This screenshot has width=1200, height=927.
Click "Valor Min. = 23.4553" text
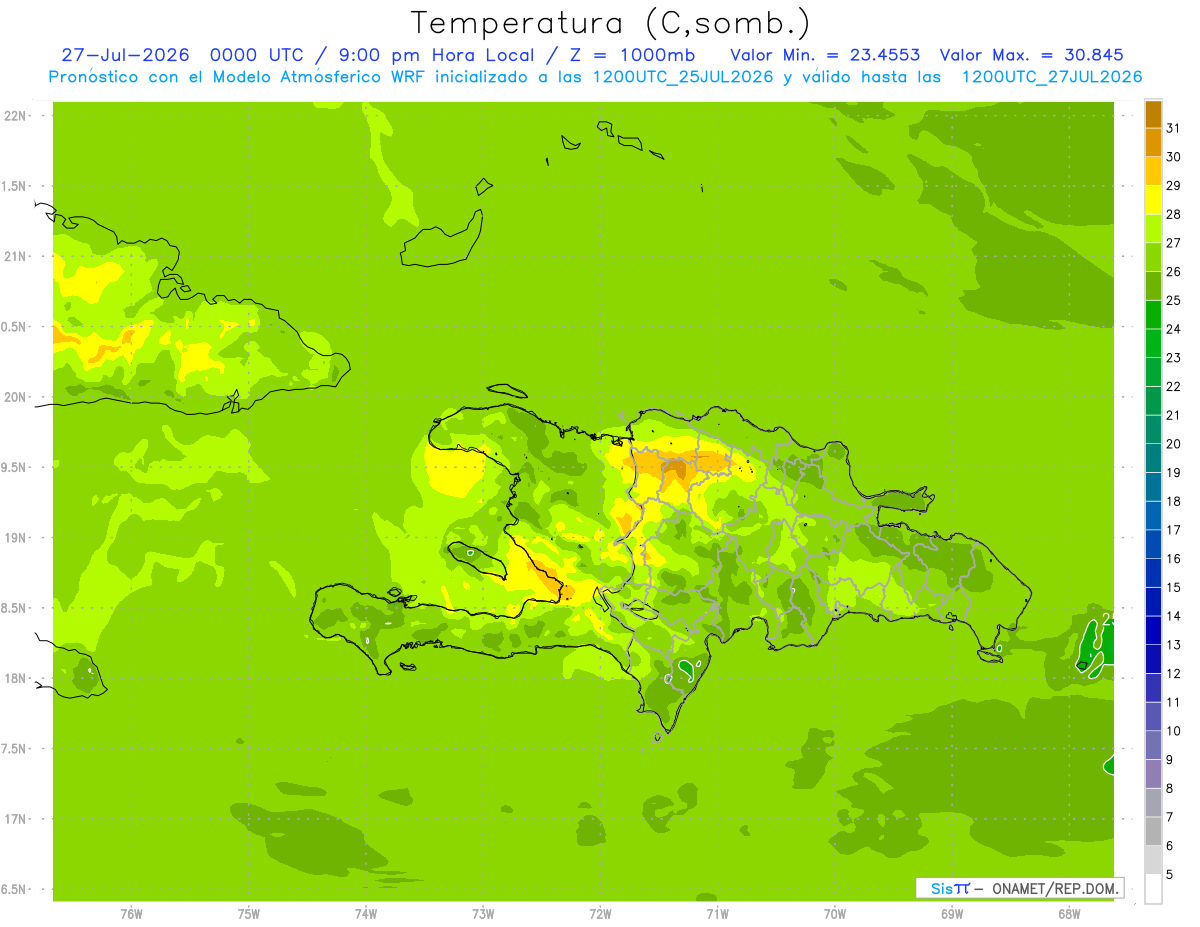(x=826, y=55)
